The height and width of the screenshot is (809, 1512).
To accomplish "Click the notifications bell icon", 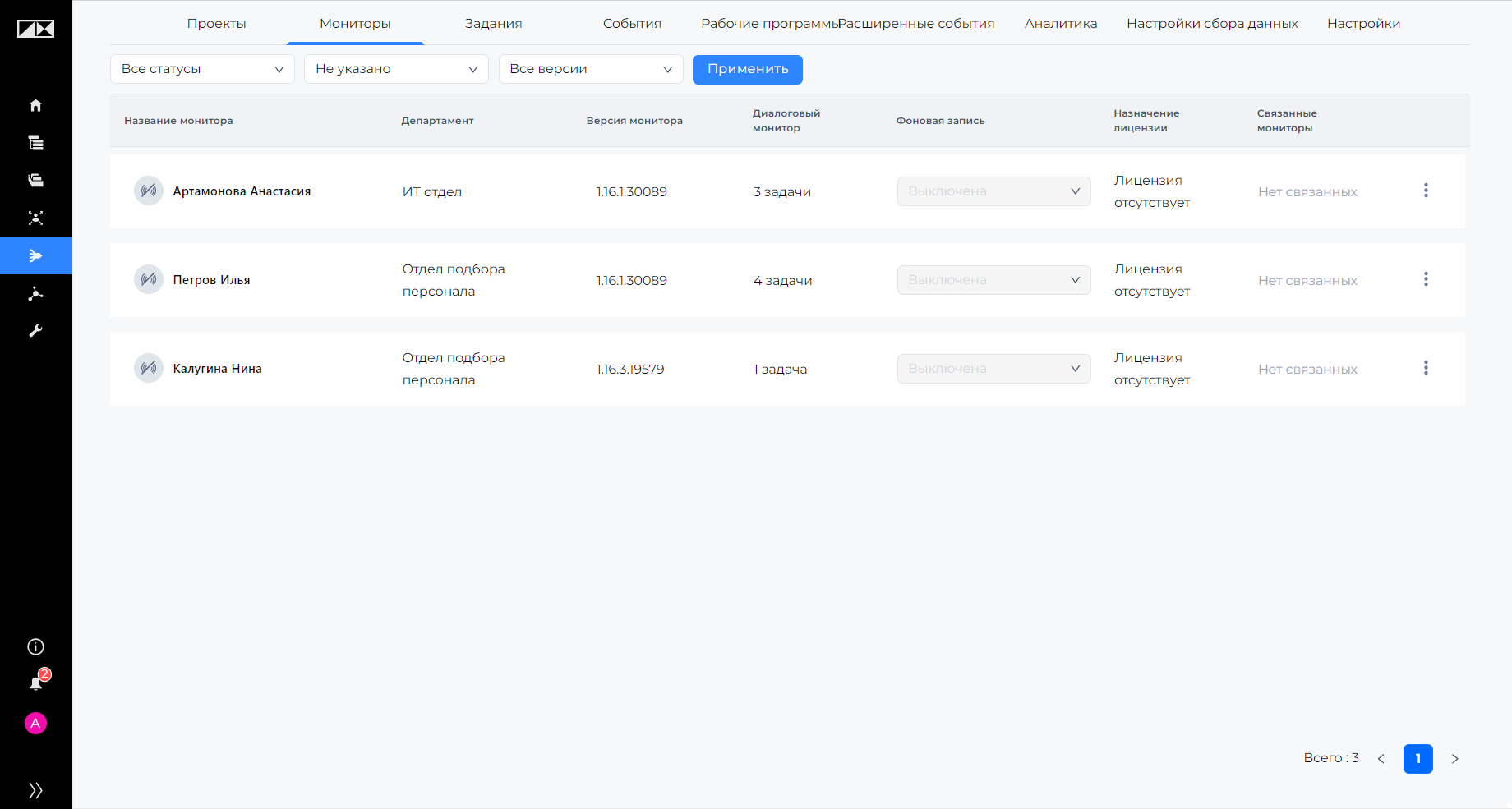I will (35, 683).
